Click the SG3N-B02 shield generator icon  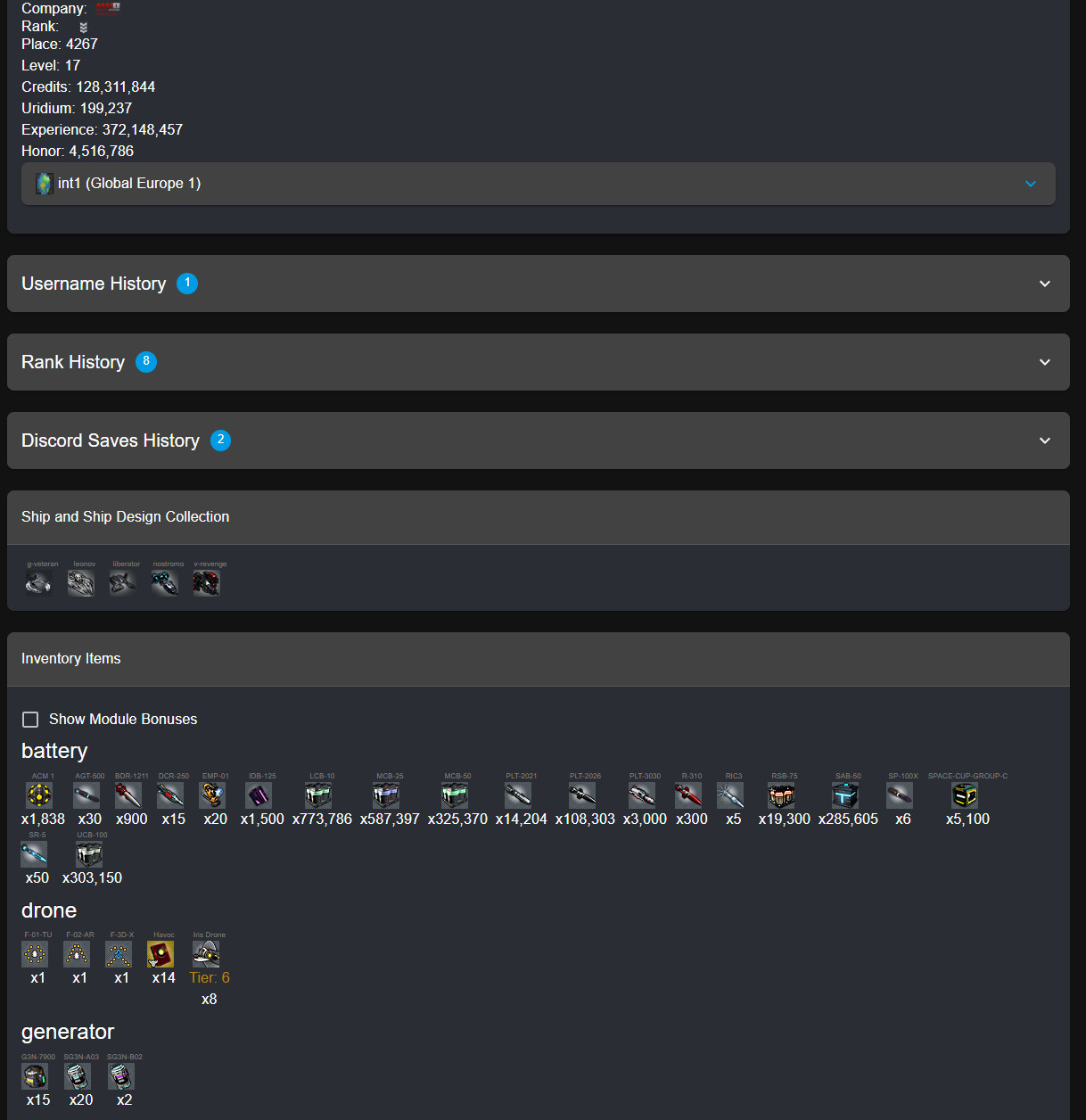coord(121,1076)
